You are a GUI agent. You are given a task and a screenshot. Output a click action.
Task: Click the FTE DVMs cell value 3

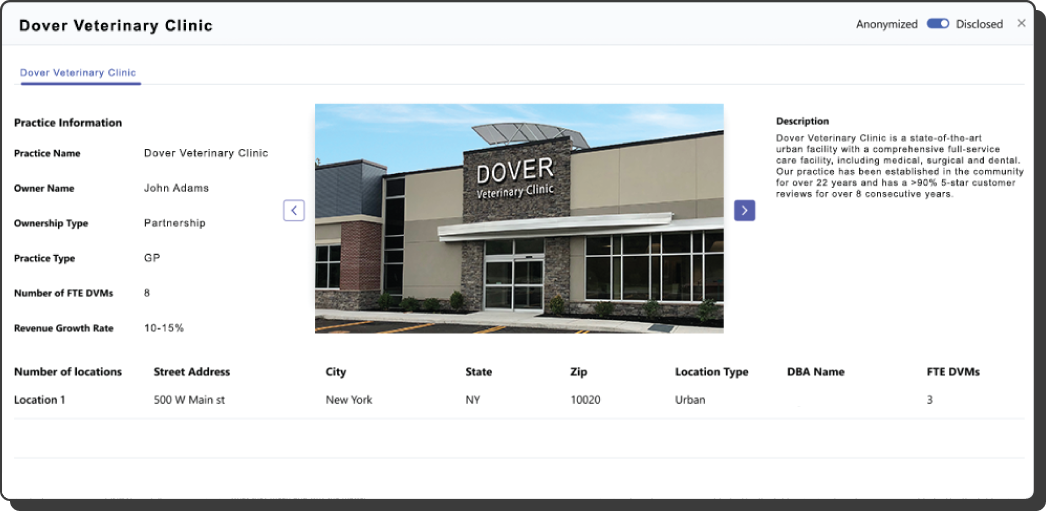(x=930, y=400)
